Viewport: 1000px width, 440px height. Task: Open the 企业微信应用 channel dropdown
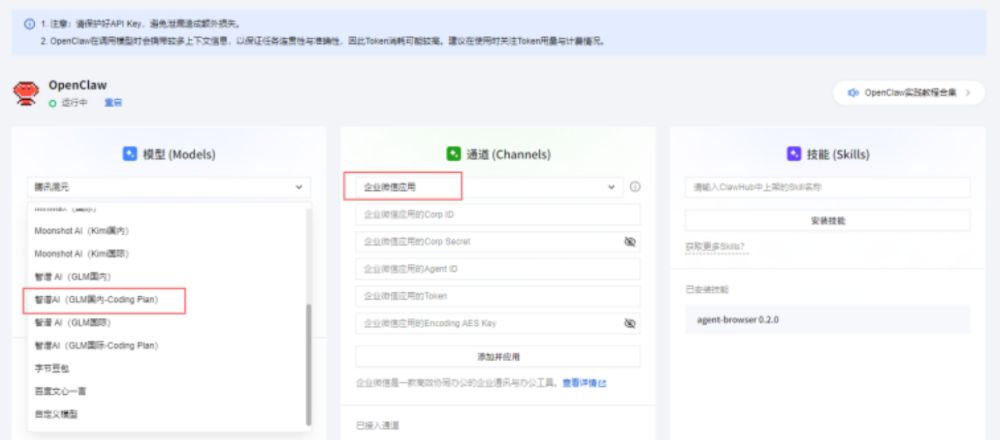[489, 187]
